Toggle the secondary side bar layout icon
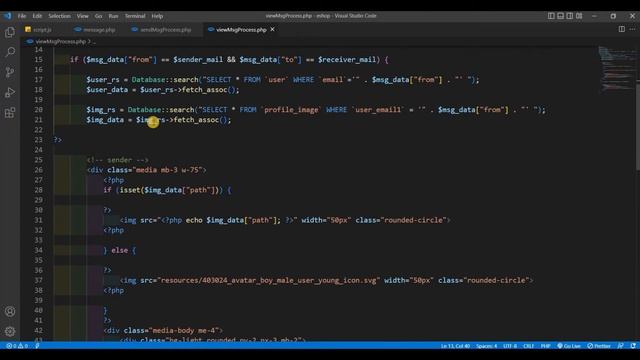The image size is (640, 360). [570, 16]
